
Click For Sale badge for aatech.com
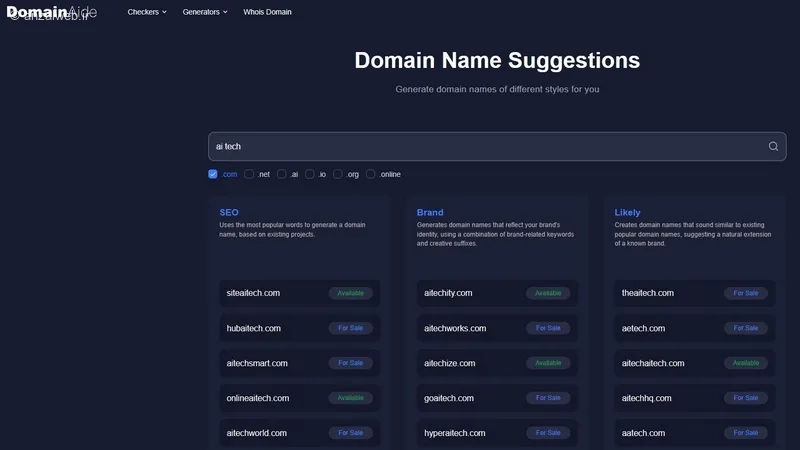click(x=746, y=433)
